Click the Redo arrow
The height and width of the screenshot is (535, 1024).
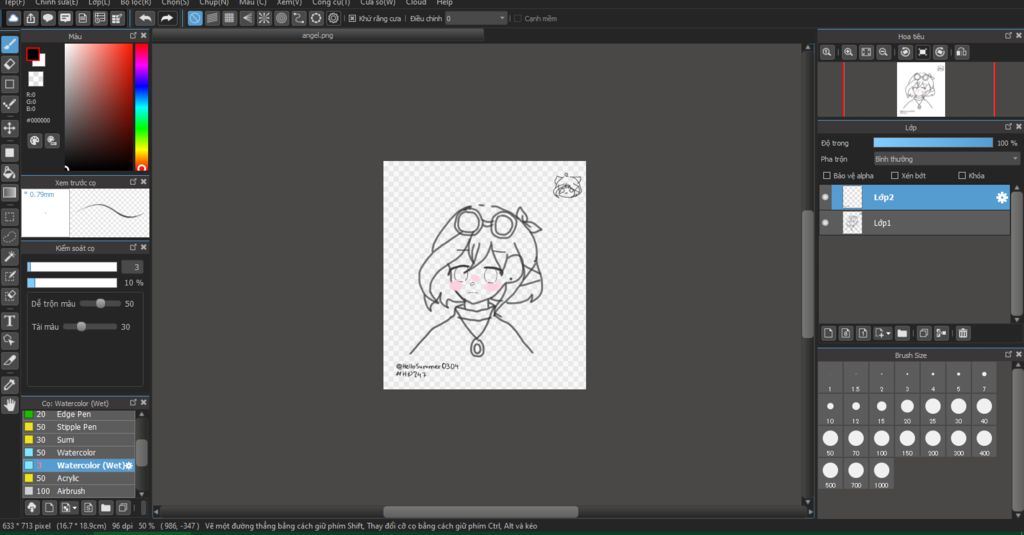click(167, 18)
